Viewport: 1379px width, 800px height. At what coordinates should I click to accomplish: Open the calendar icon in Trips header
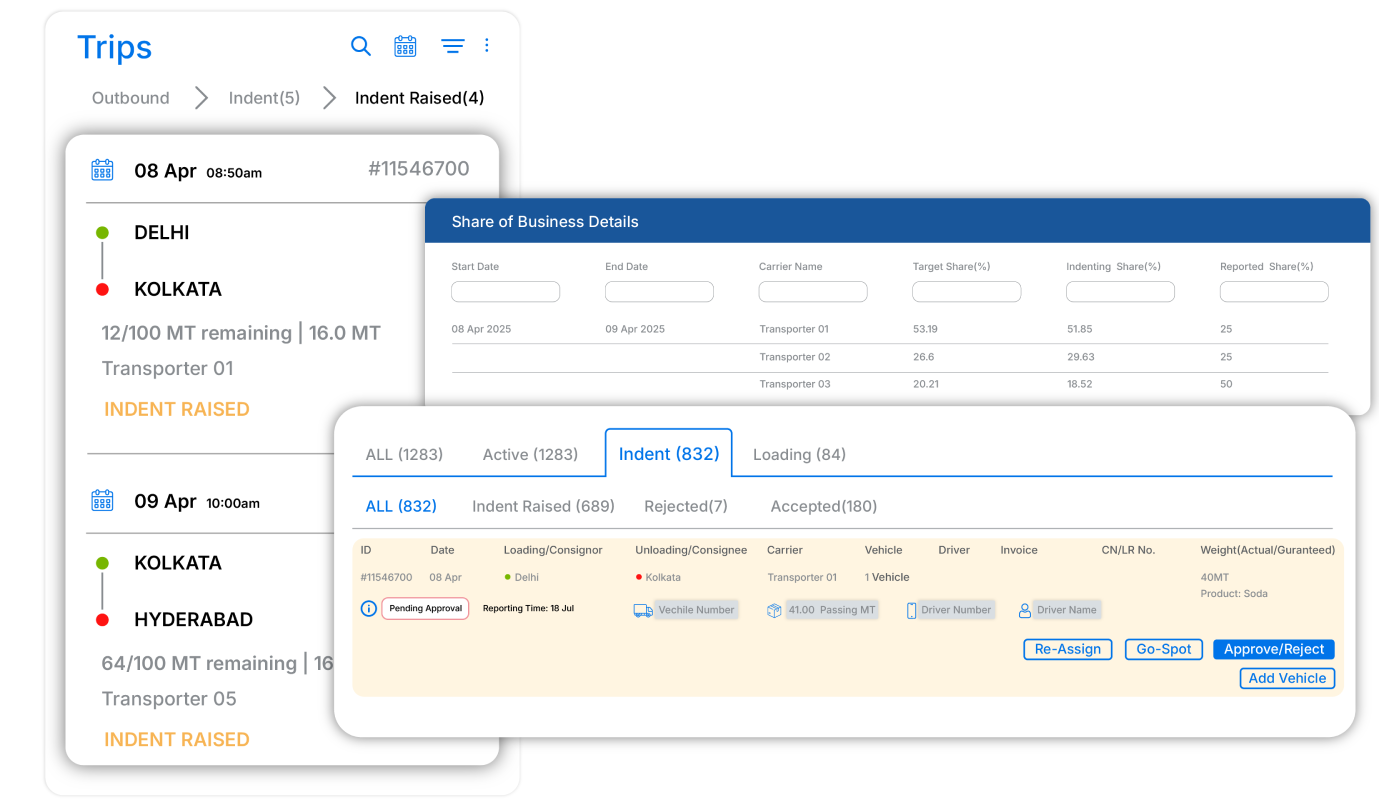[405, 46]
